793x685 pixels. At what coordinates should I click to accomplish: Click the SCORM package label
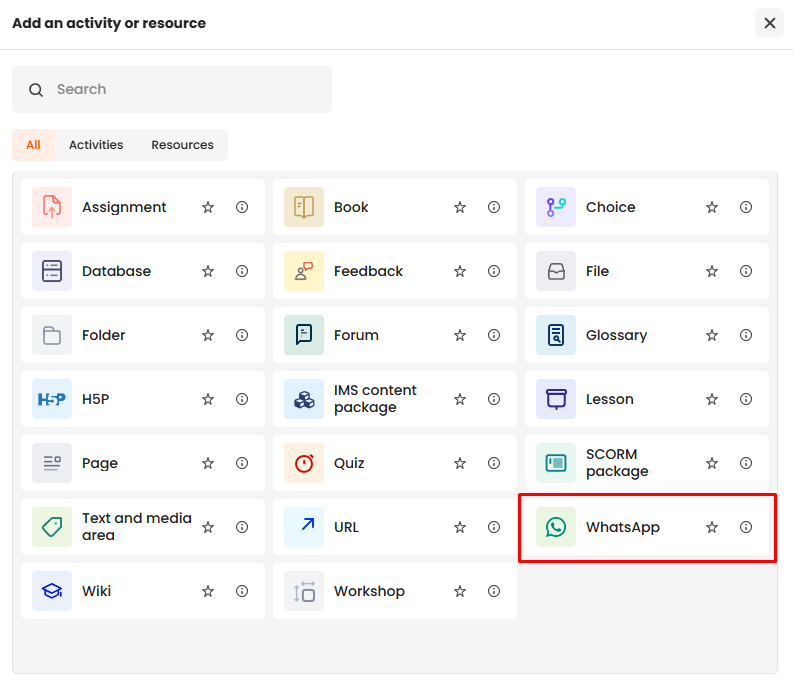pos(617,463)
